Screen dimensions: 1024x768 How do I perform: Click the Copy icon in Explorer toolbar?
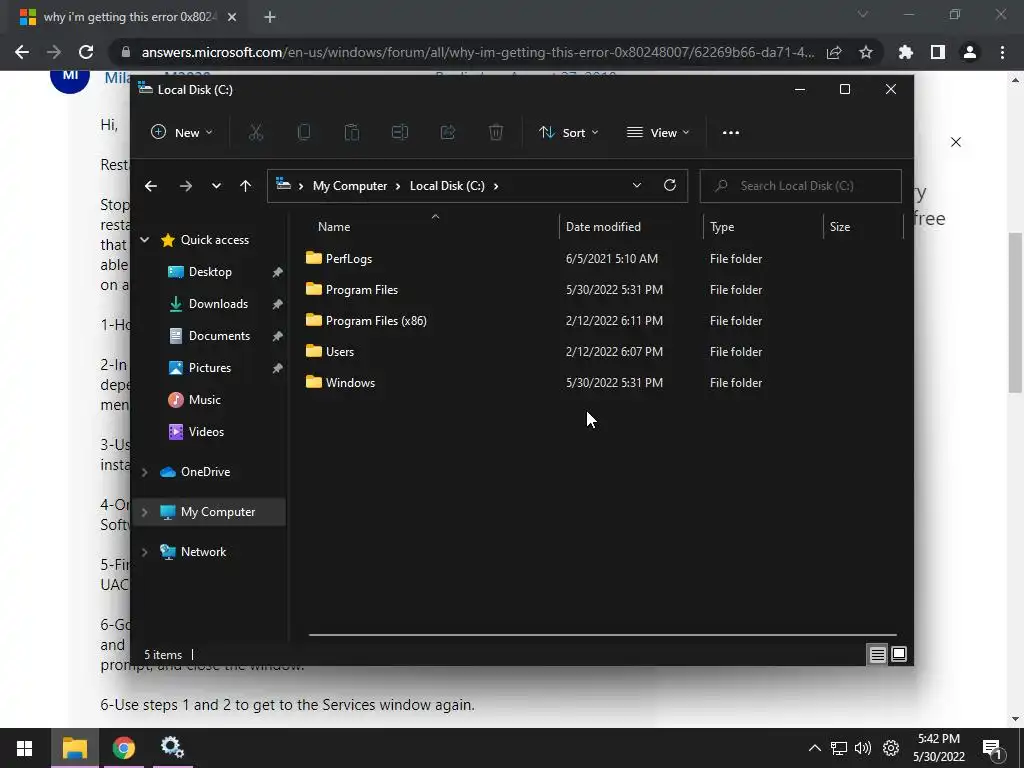pos(304,133)
